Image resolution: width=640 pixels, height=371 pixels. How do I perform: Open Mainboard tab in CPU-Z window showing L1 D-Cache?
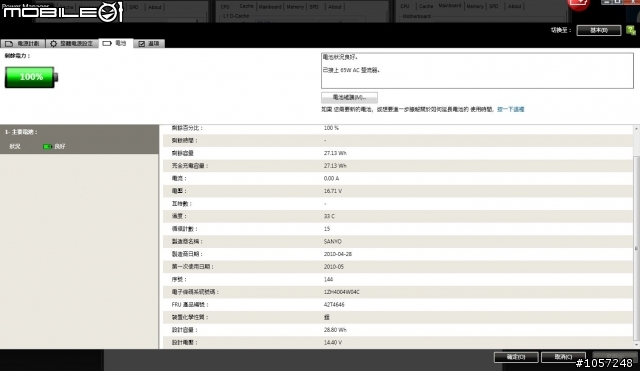pos(270,7)
